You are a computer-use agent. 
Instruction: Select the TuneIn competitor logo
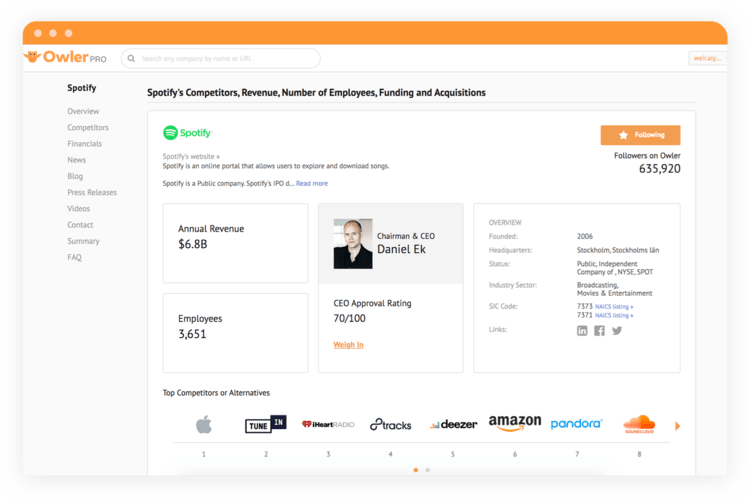[265, 424]
